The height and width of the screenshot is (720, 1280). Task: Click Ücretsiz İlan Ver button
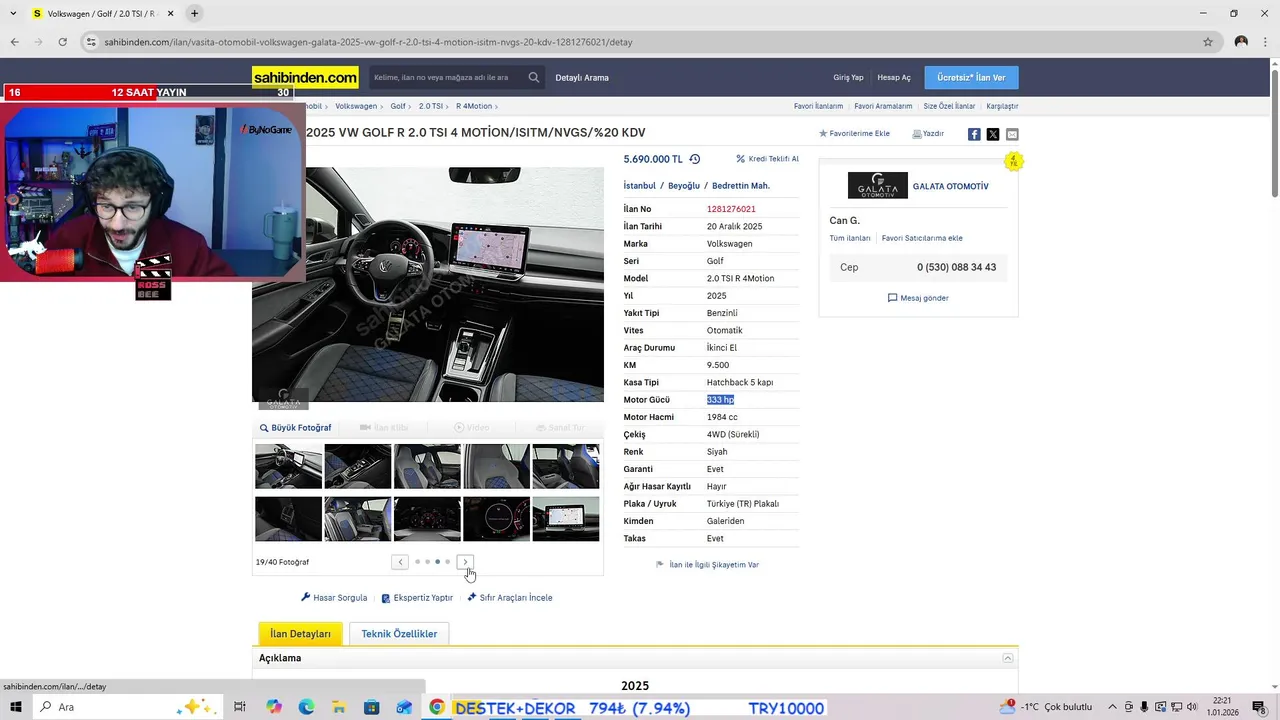point(971,77)
